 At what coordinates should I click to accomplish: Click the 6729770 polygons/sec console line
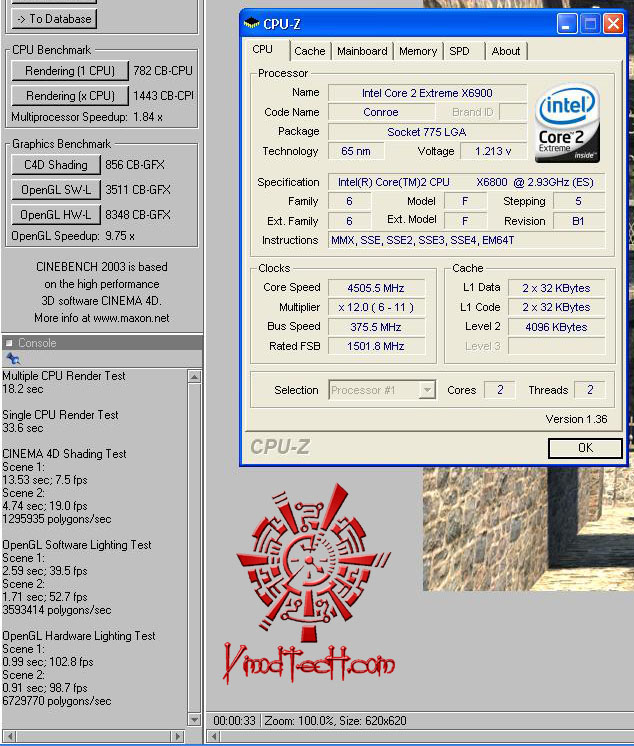click(x=57, y=701)
